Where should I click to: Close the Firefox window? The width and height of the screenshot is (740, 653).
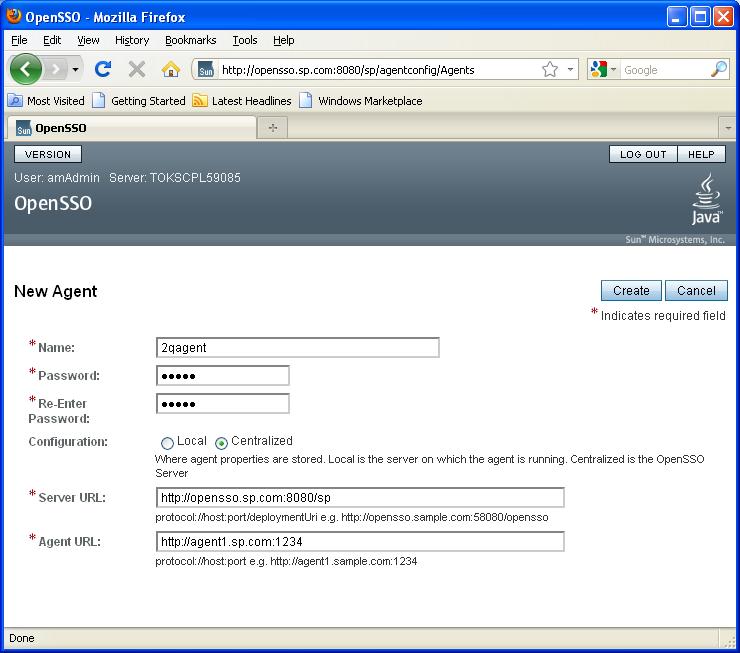723,17
